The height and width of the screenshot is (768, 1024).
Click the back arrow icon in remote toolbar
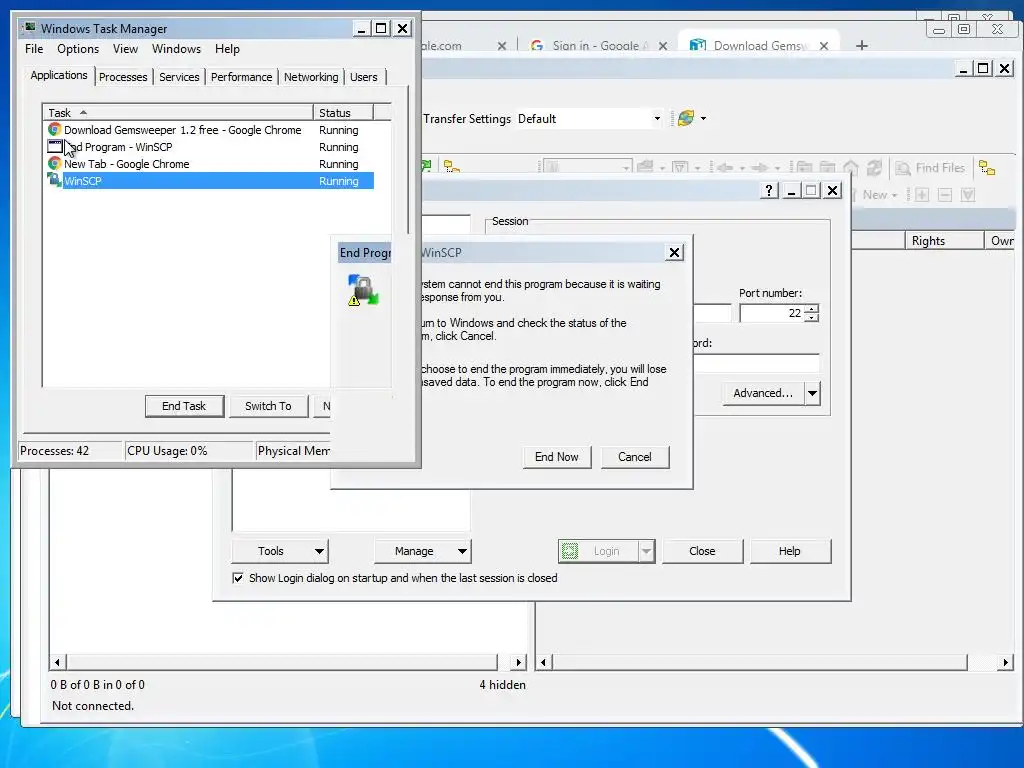[x=724, y=168]
